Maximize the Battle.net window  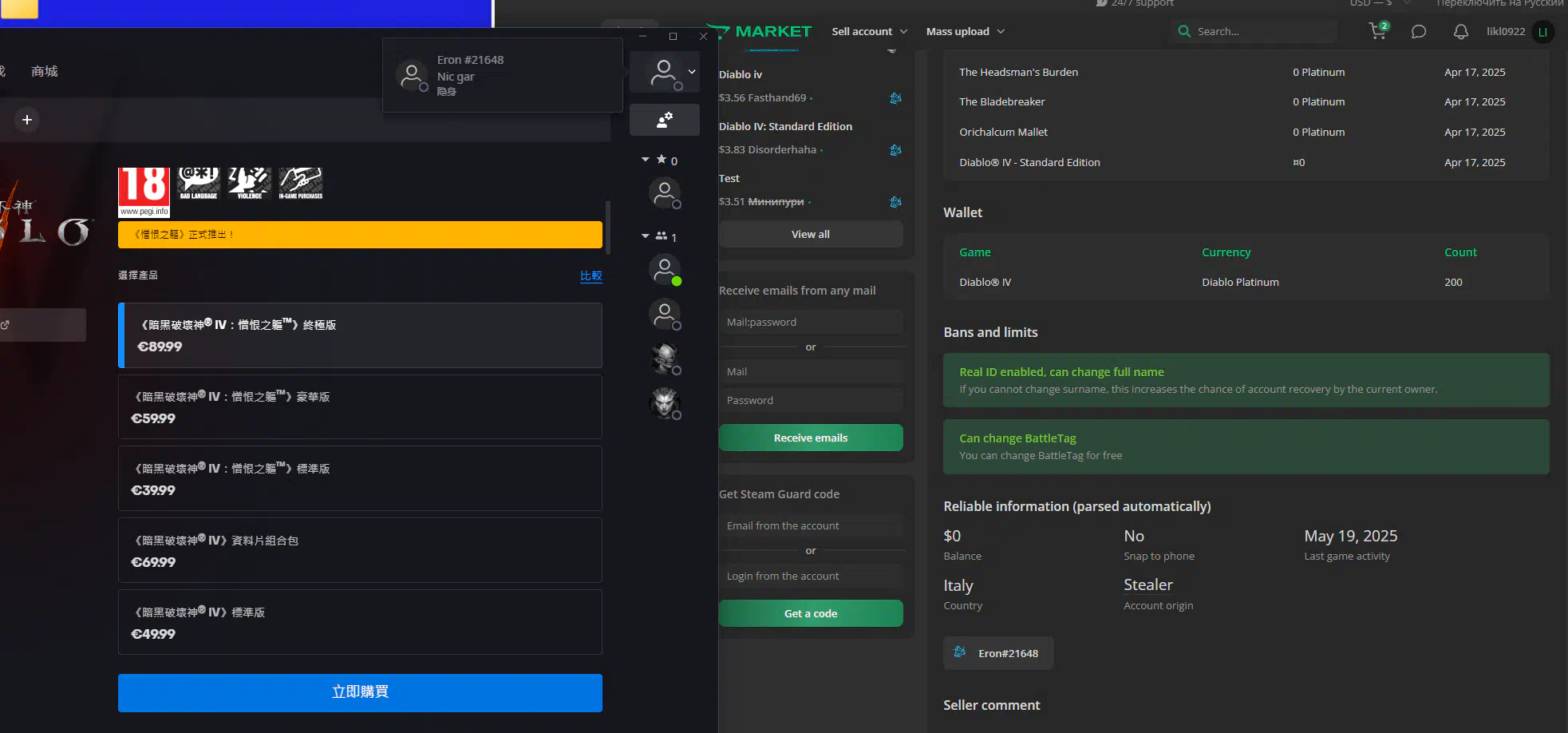pos(673,37)
